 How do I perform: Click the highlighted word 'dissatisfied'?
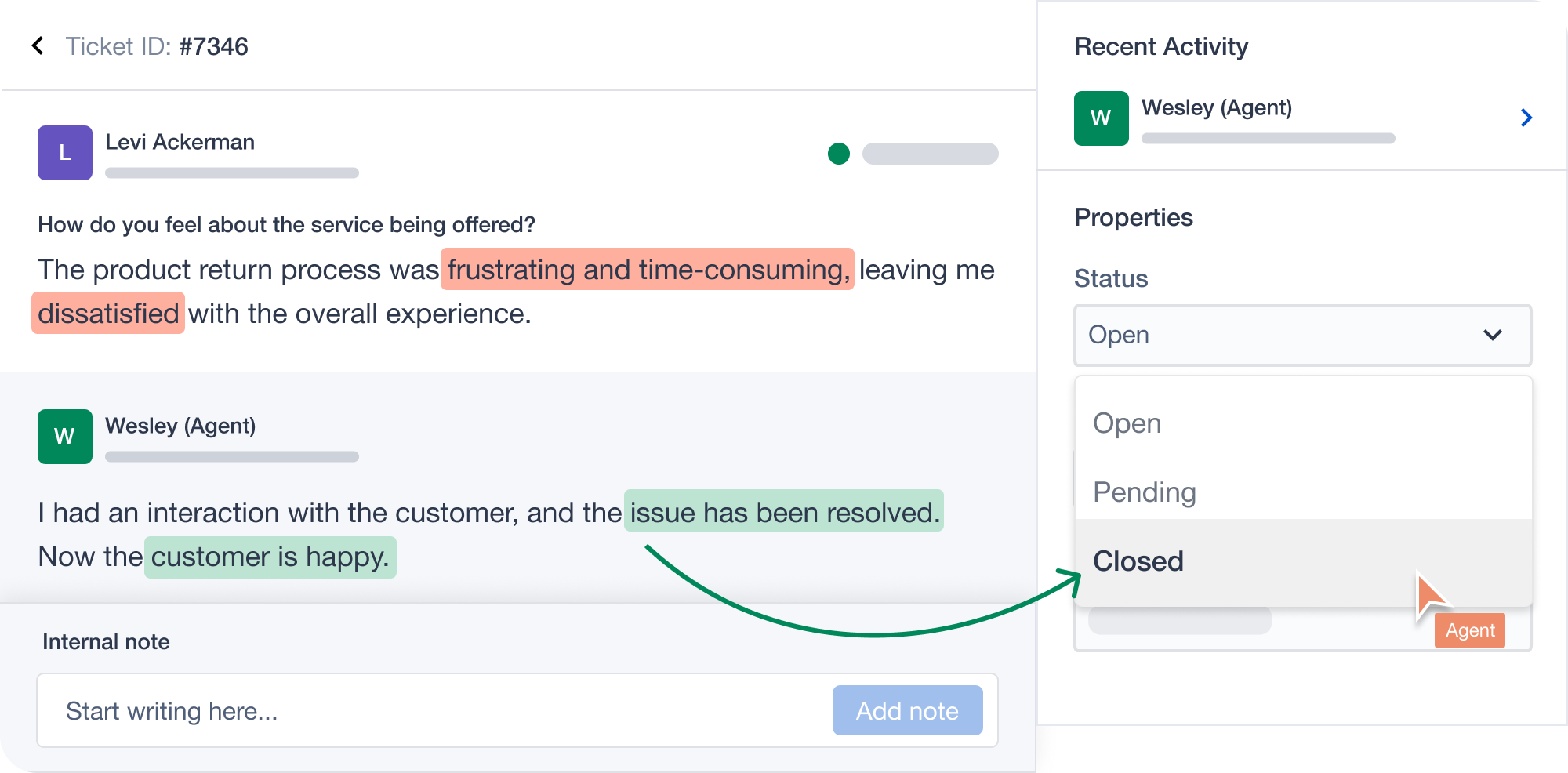coord(108,314)
